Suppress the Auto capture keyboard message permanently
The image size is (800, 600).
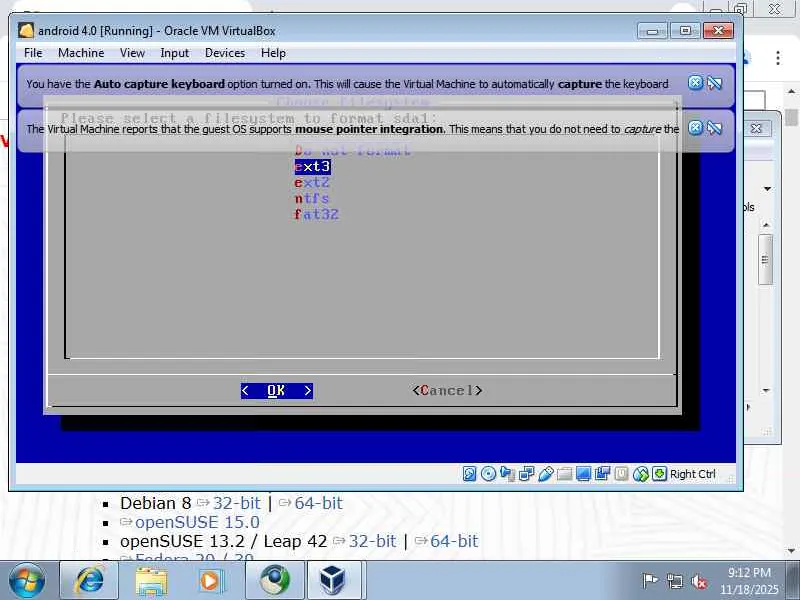point(715,83)
